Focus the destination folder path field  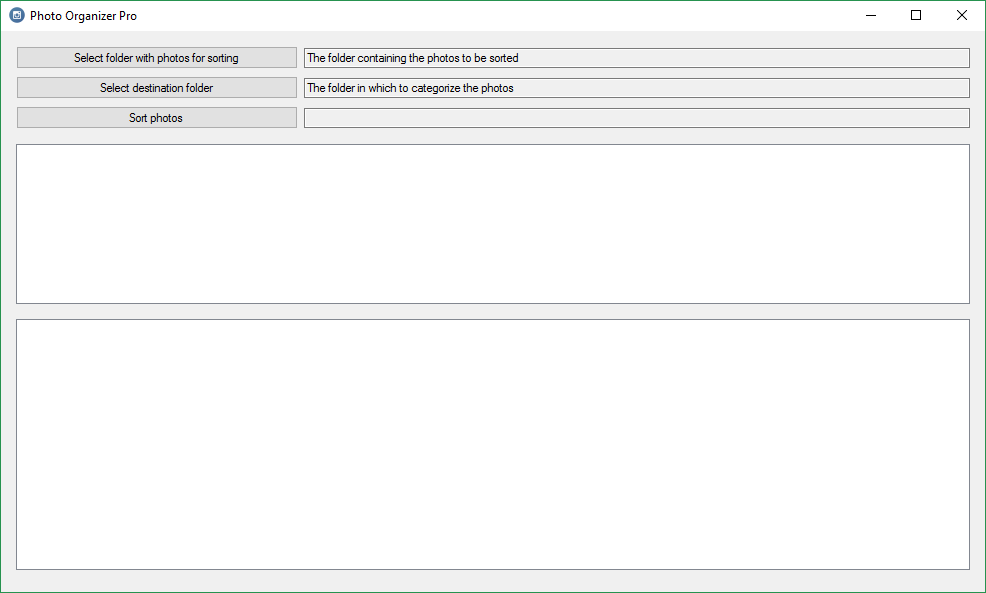click(x=636, y=88)
